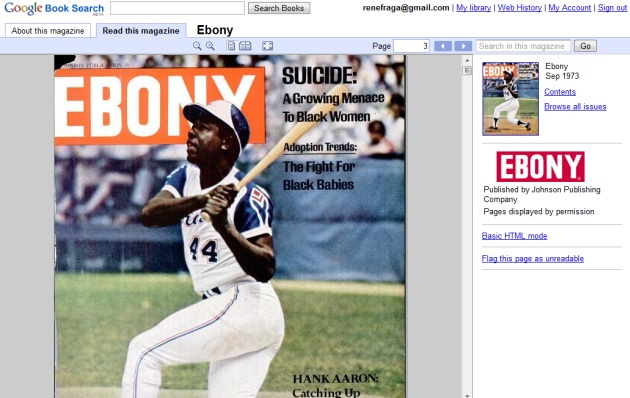630x398 pixels.
Task: Focus the book search text field
Action: click(177, 8)
